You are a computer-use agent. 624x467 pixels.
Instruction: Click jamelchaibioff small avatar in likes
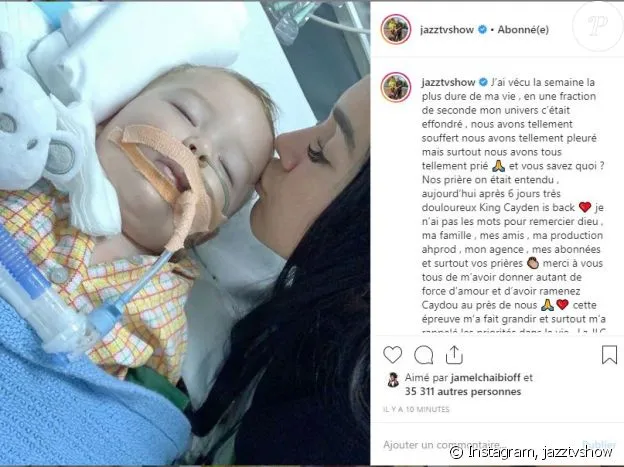tap(393, 380)
